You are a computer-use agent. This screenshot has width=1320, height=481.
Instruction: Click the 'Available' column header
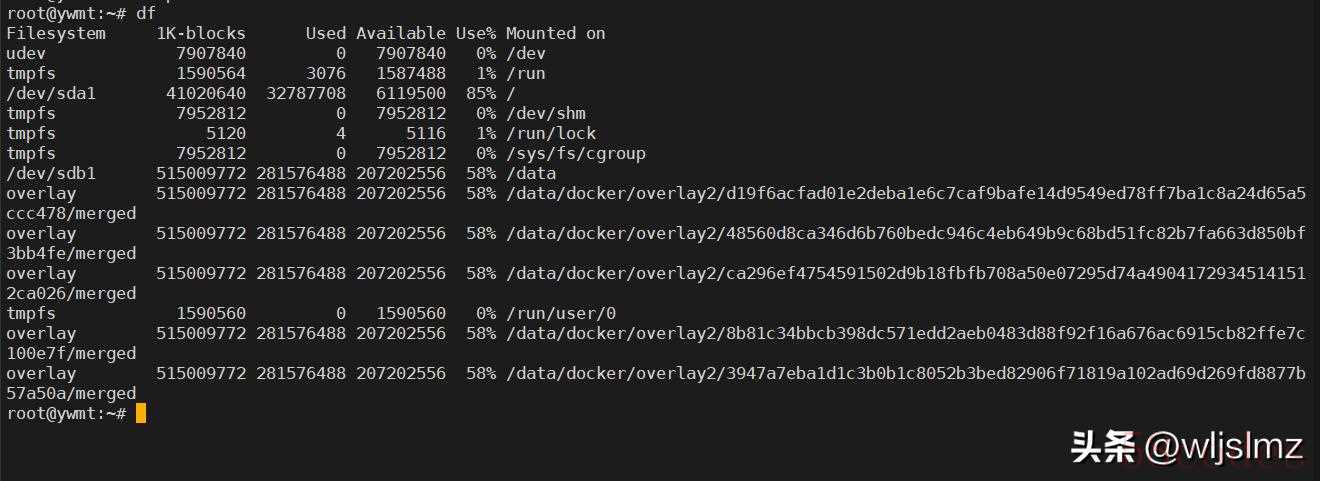(x=401, y=33)
